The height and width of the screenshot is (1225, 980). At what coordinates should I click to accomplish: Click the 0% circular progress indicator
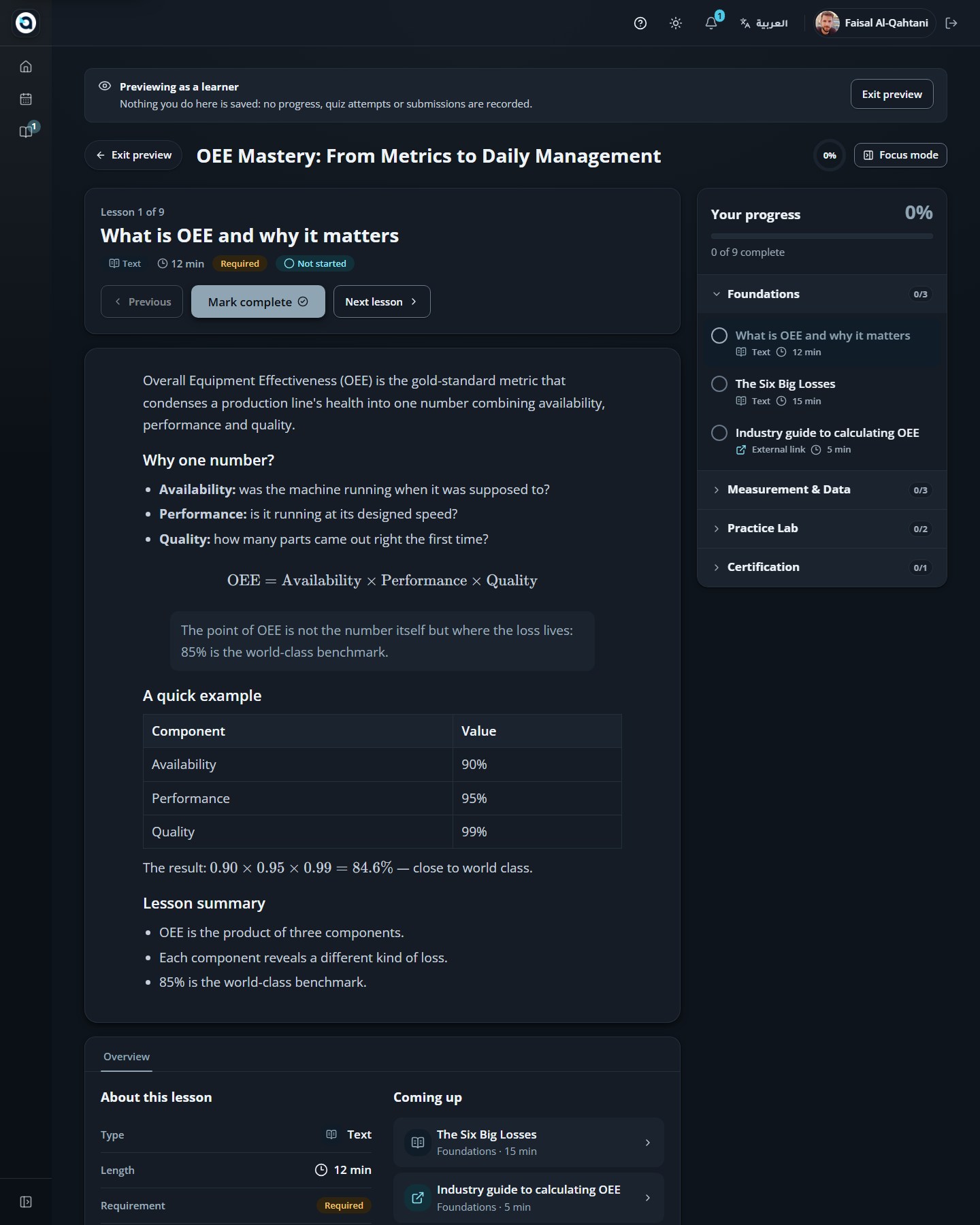pos(830,155)
